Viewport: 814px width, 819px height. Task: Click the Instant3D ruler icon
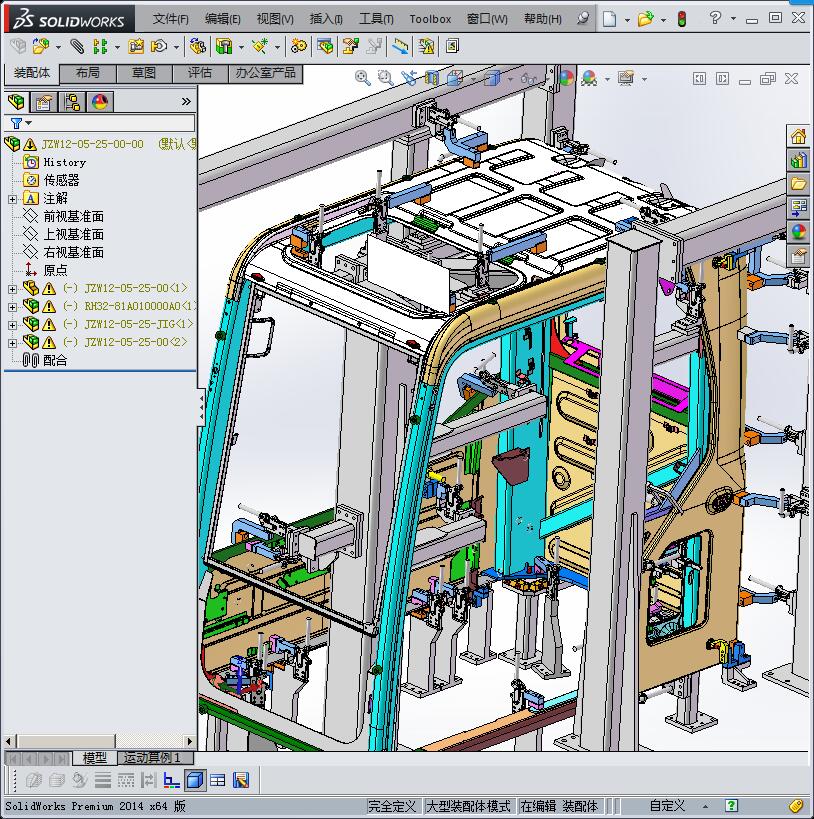click(401, 46)
